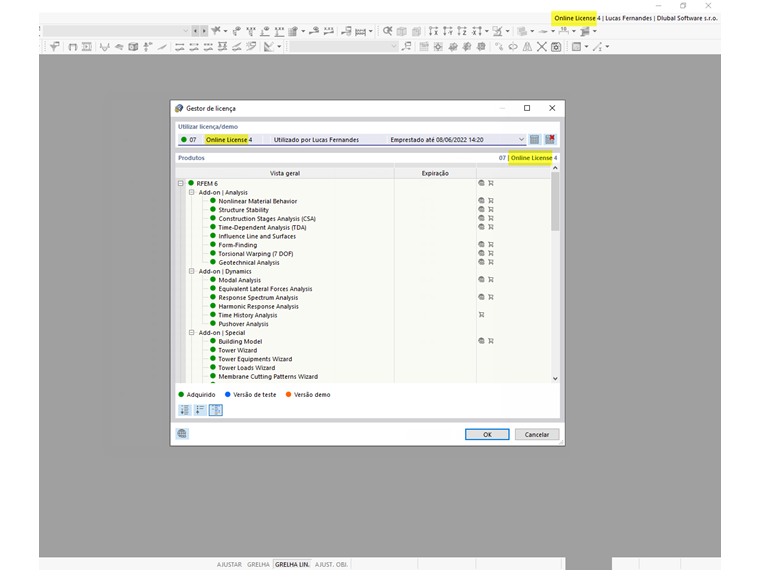The height and width of the screenshot is (570, 760).
Task: Open the wide combo box in top toolbar
Action: coord(116,31)
